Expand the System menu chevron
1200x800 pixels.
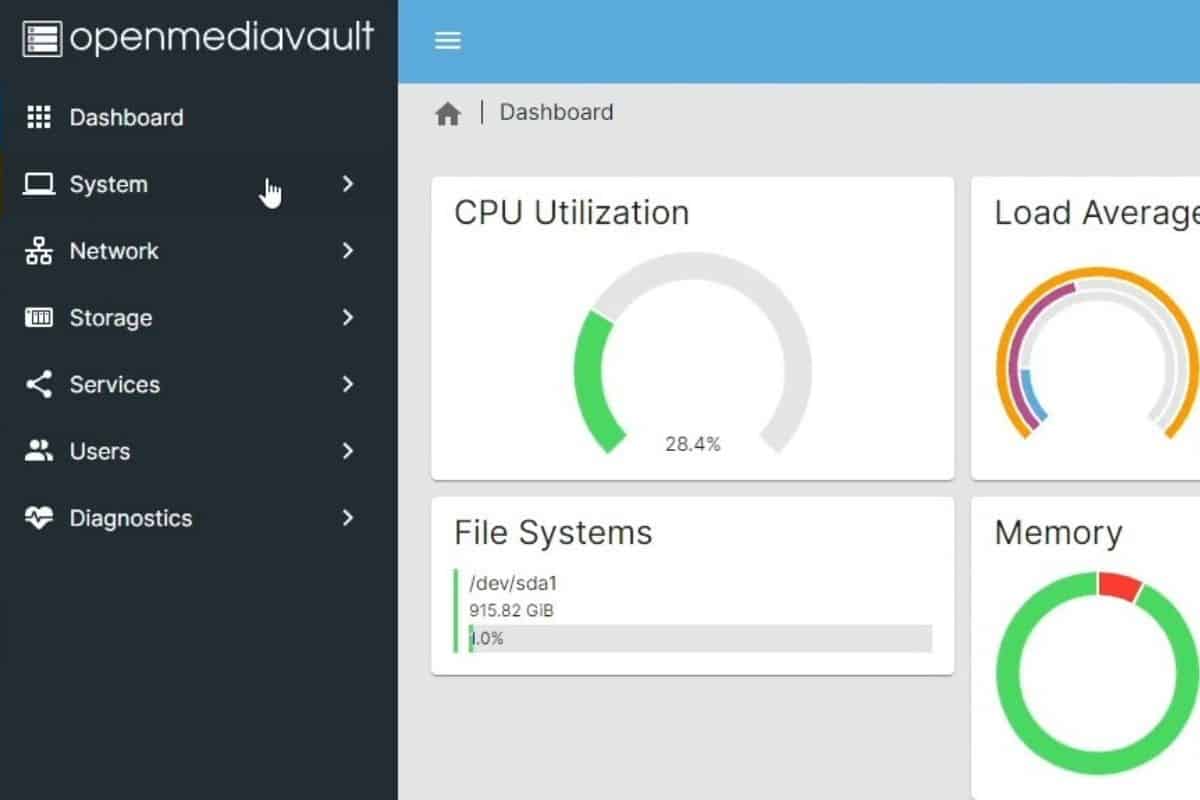[x=348, y=184]
